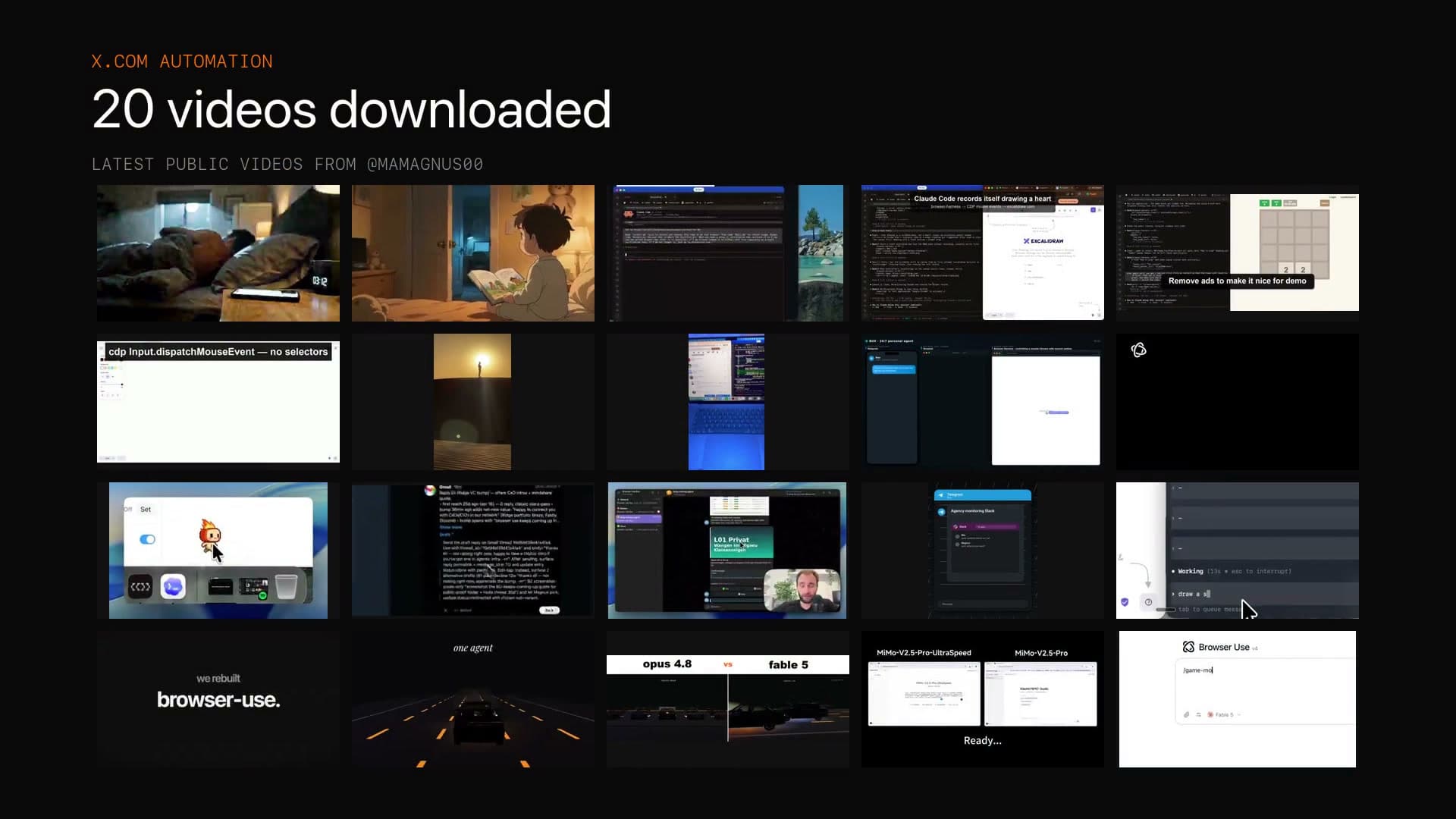Image resolution: width=1456 pixels, height=819 pixels.
Task: Click the '20 videos downloaded' title
Action: coord(351,109)
